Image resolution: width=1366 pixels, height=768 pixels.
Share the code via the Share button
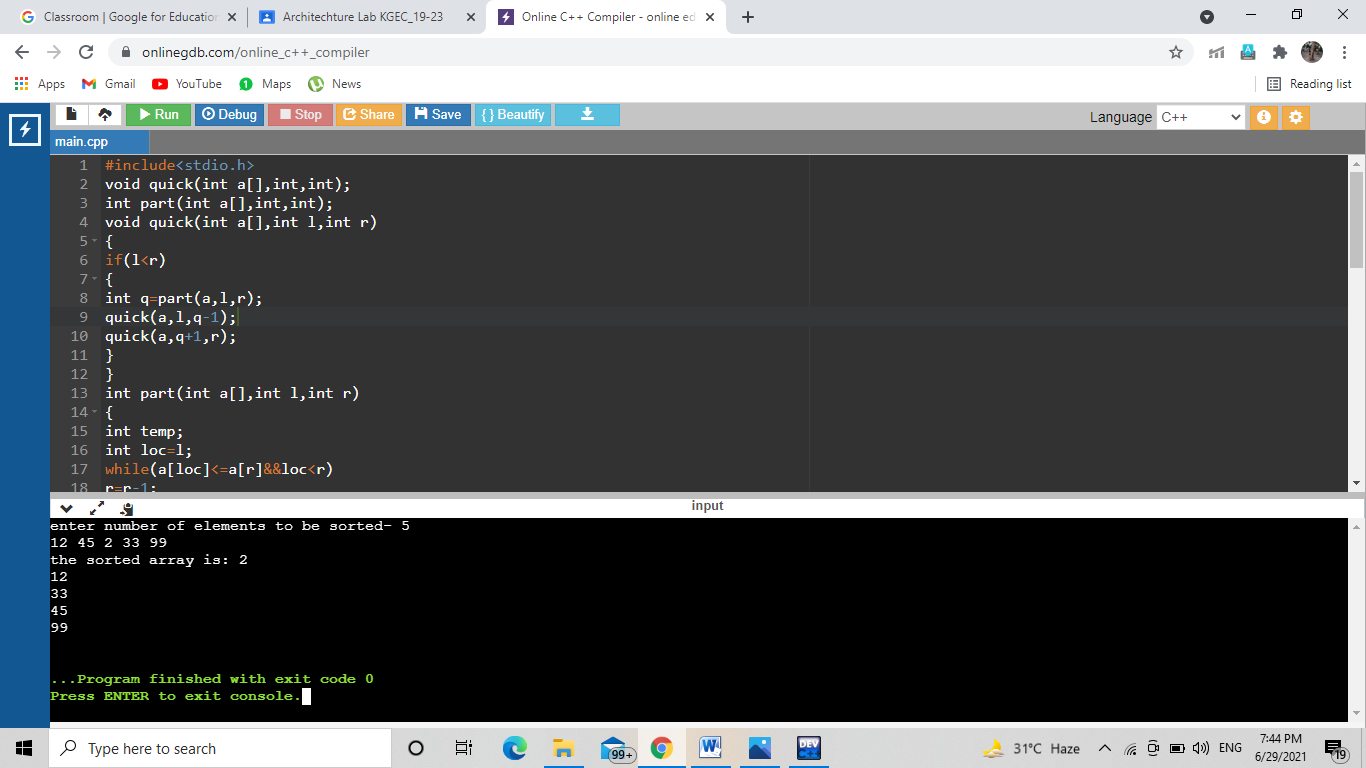pyautogui.click(x=368, y=114)
